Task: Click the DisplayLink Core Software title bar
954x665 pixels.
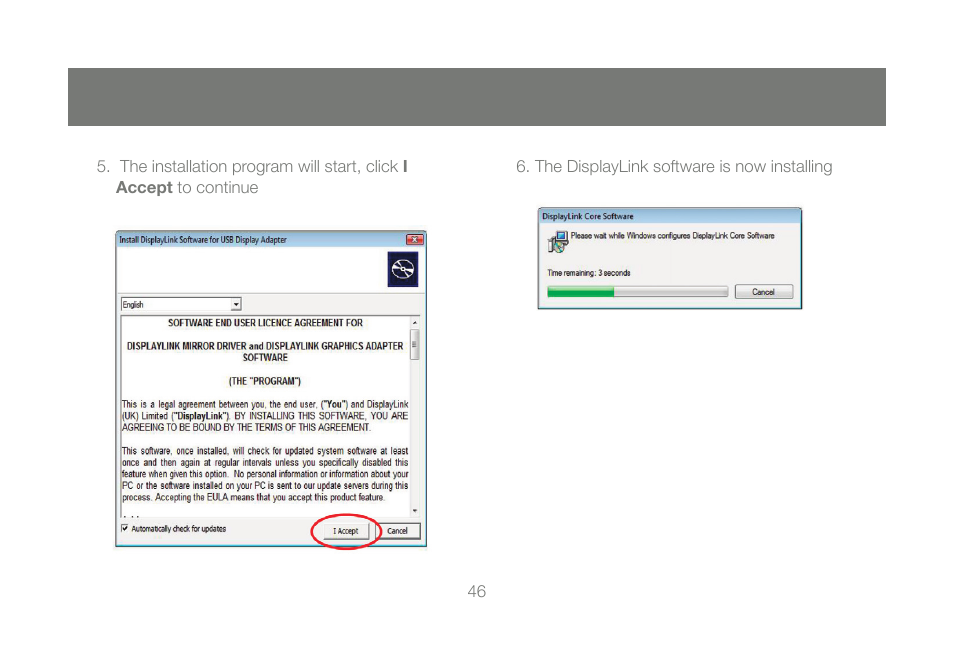Action: (669, 216)
